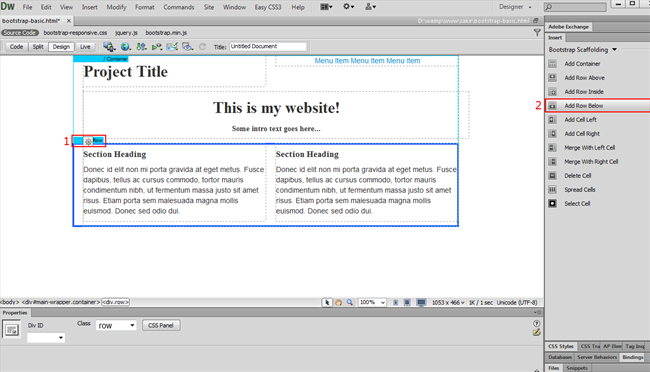Switch to the Snippets tab
This screenshot has width=650, height=372.
pyautogui.click(x=577, y=368)
